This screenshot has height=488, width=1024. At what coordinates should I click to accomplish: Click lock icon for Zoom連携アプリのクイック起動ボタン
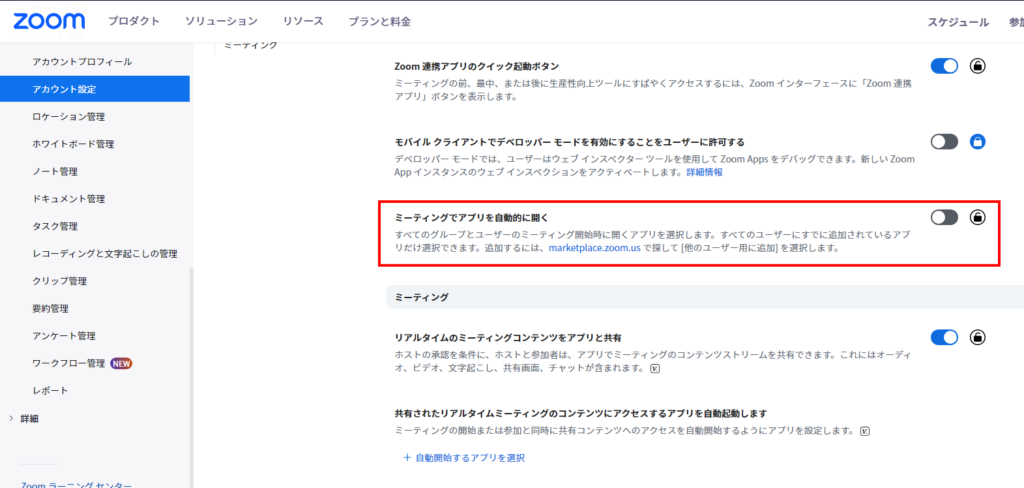coord(977,66)
